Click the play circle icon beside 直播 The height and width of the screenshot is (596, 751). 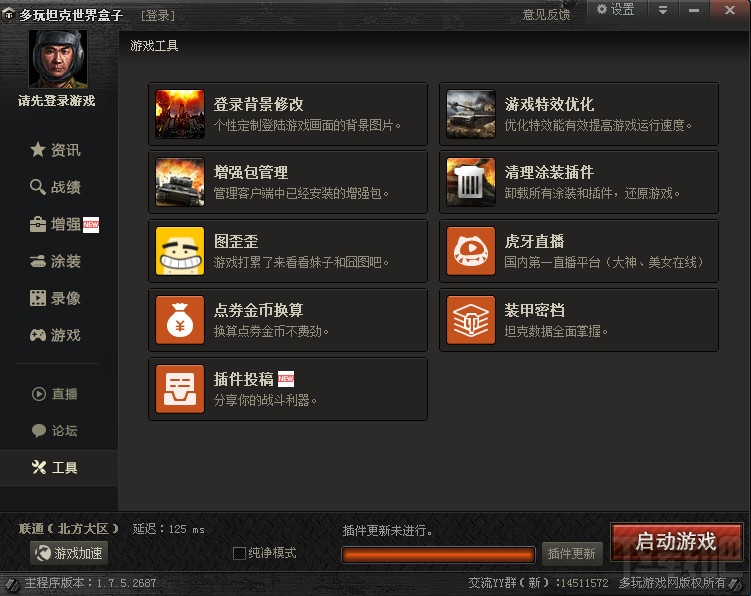[x=39, y=394]
